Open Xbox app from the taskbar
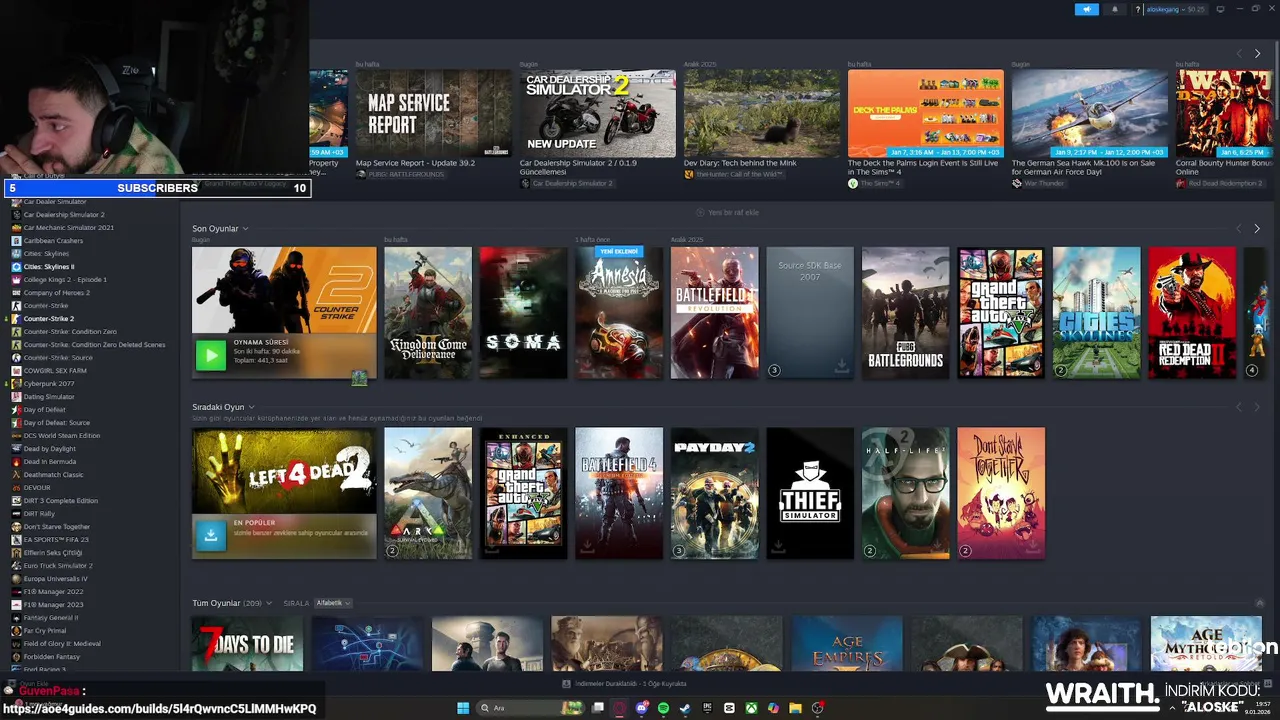1280x720 pixels. 751,708
